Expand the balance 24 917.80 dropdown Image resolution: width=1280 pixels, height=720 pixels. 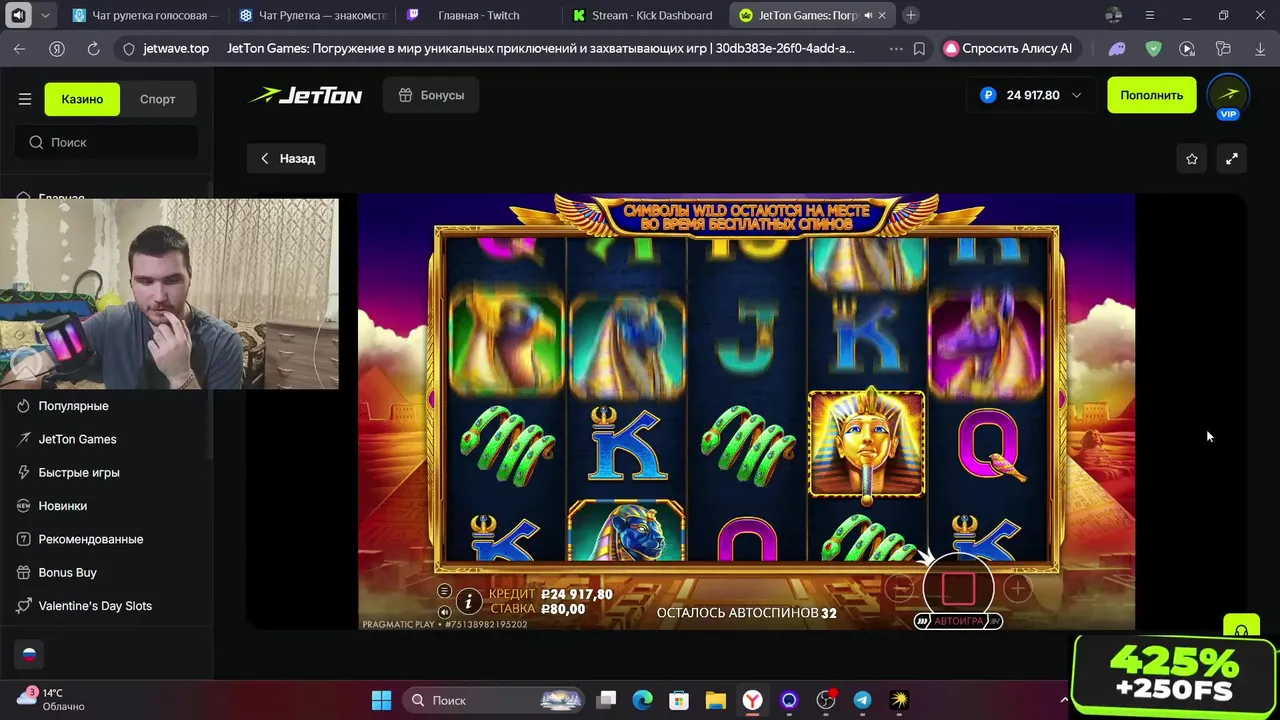[x=1076, y=95]
